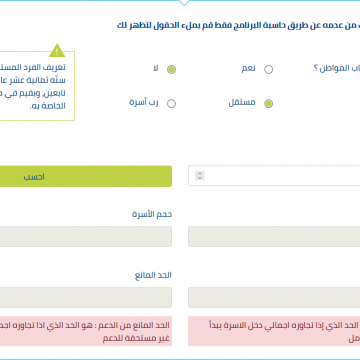Click the الحد المانع label
The height and width of the screenshot is (360, 360).
pyautogui.click(x=153, y=275)
